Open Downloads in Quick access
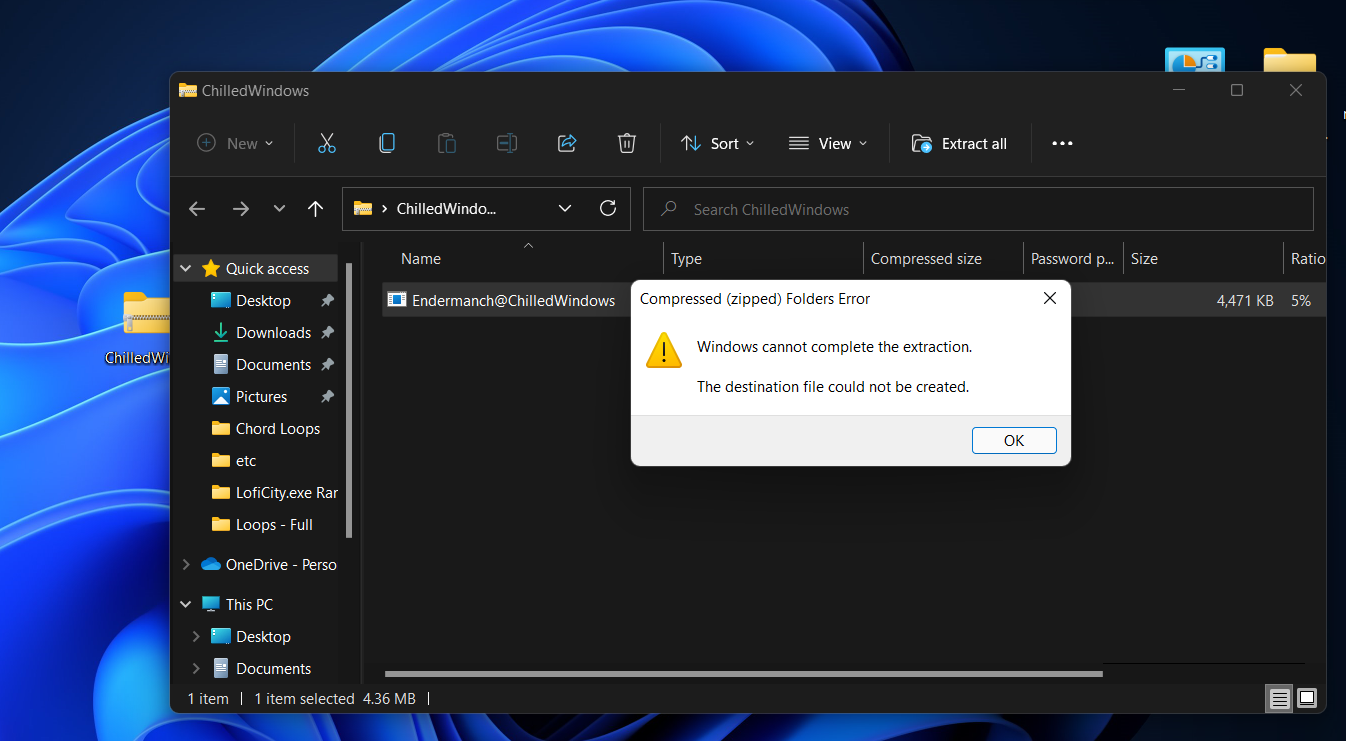 (x=273, y=333)
